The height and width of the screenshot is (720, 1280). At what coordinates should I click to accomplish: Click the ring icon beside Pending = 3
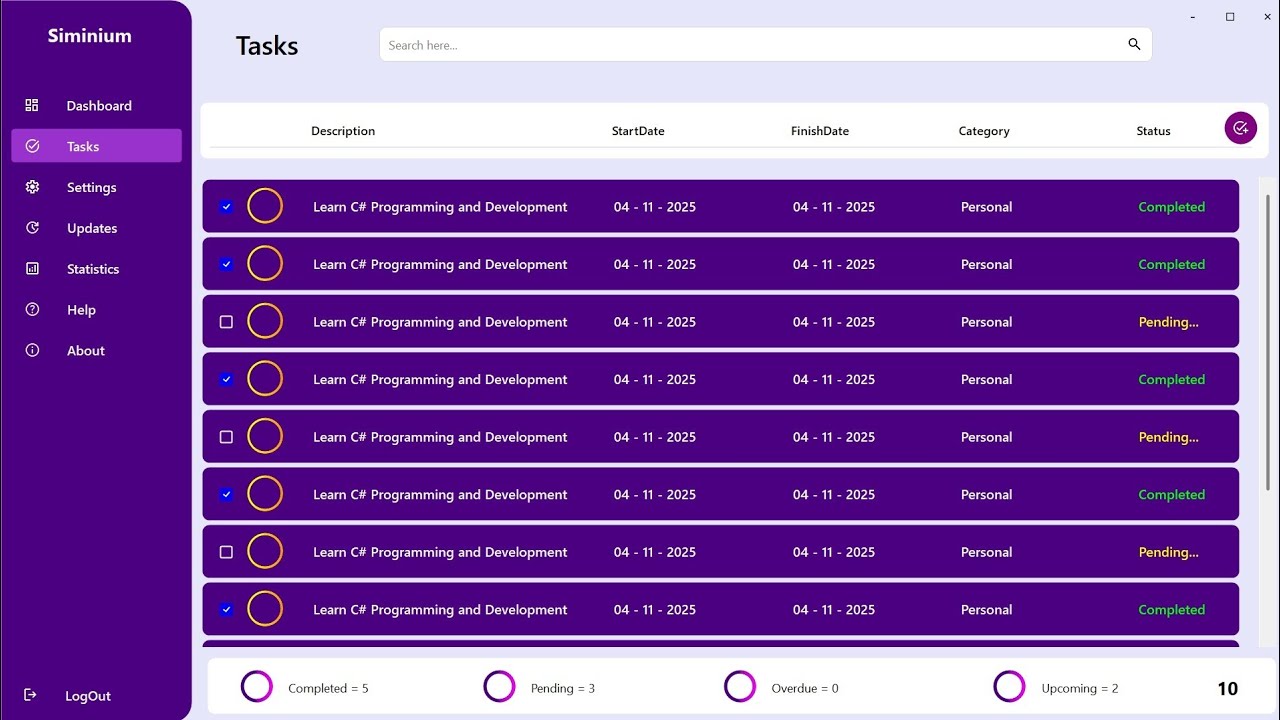pos(499,687)
